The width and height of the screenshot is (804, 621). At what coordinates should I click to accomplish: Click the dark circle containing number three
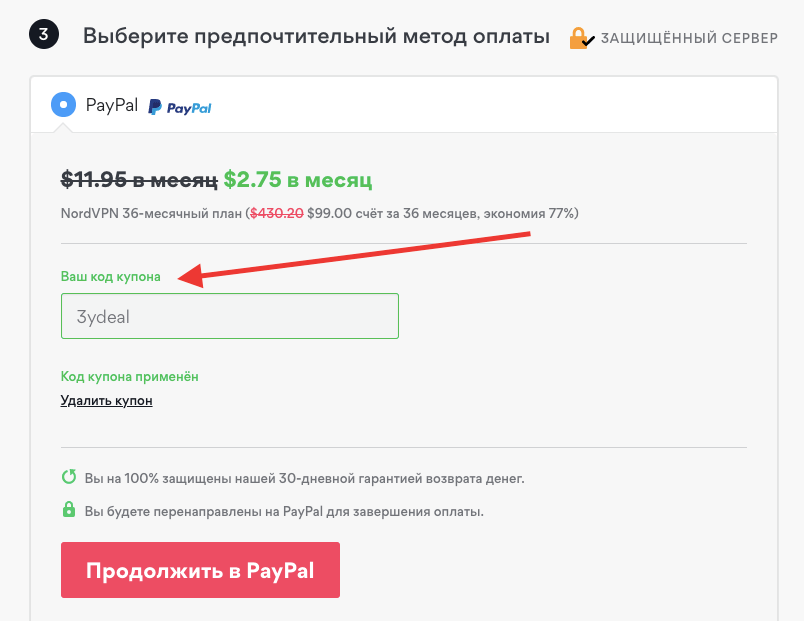click(43, 33)
